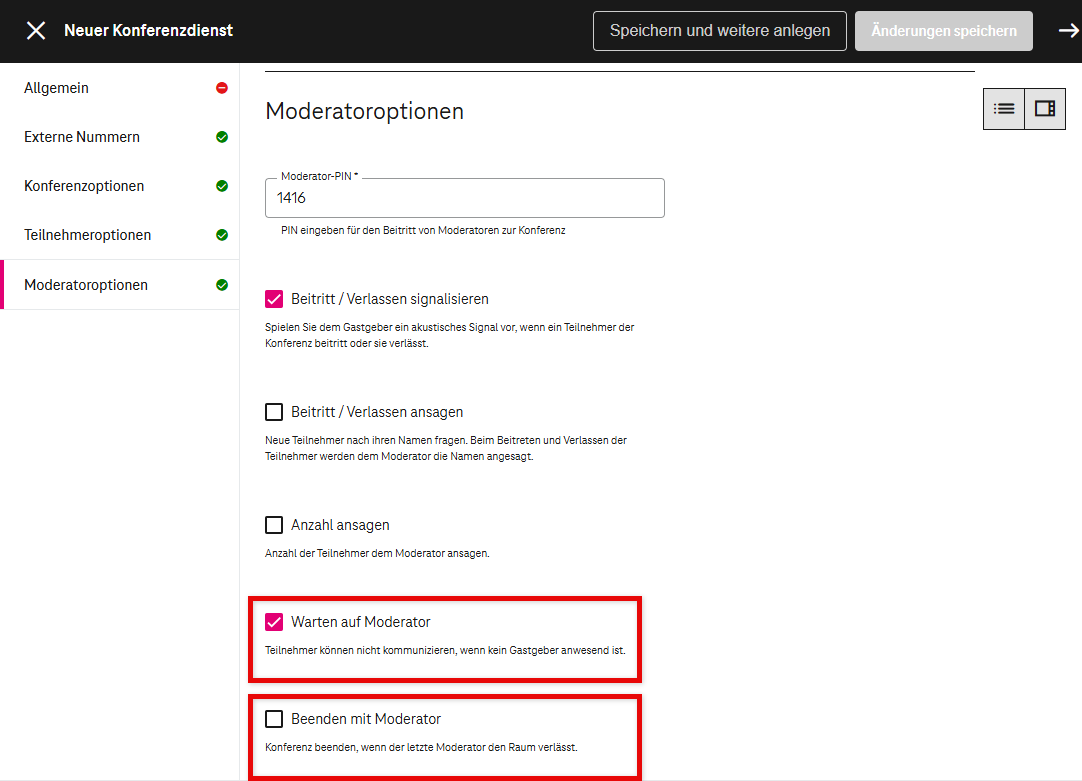Switch to list view layout icon

pos(1004,109)
